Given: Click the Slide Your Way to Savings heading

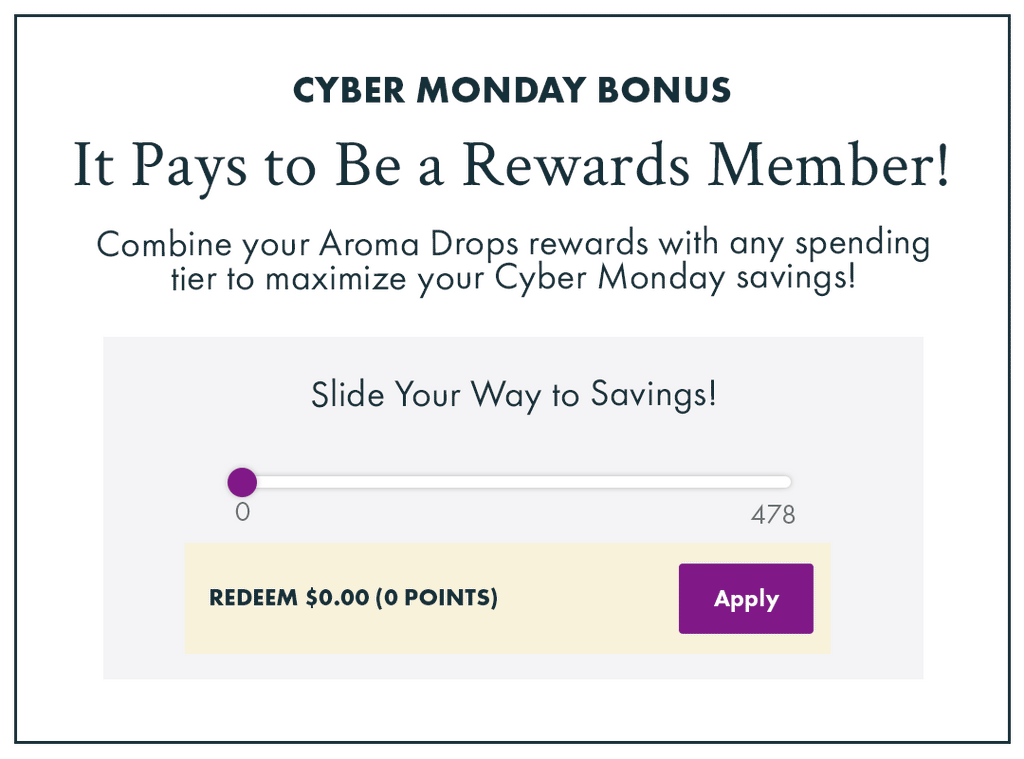Looking at the screenshot, I should (513, 394).
